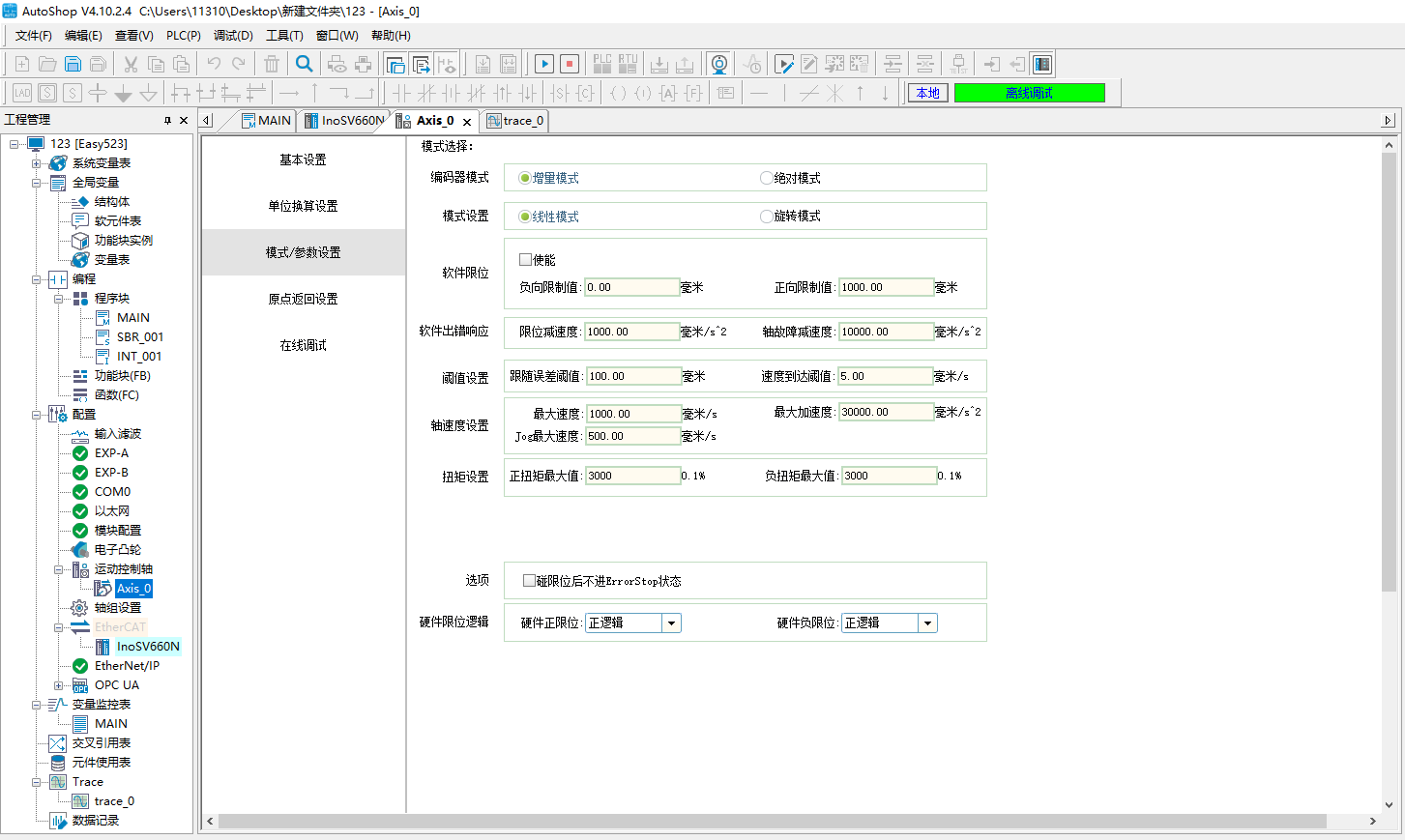This screenshot has height=840, width=1405.
Task: Enable the 软件限位 使能 checkbox
Action: pos(526,260)
